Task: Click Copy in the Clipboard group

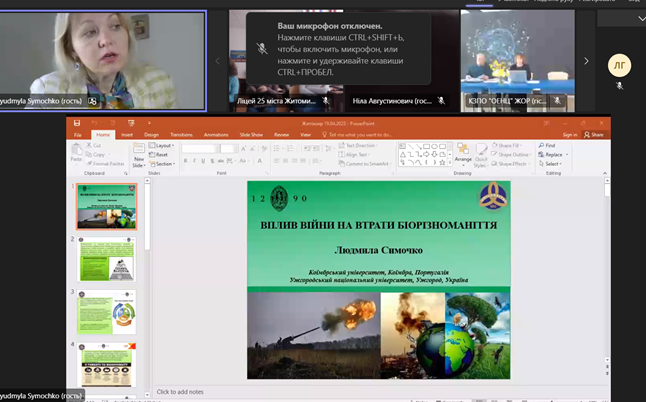Action: tap(96, 154)
